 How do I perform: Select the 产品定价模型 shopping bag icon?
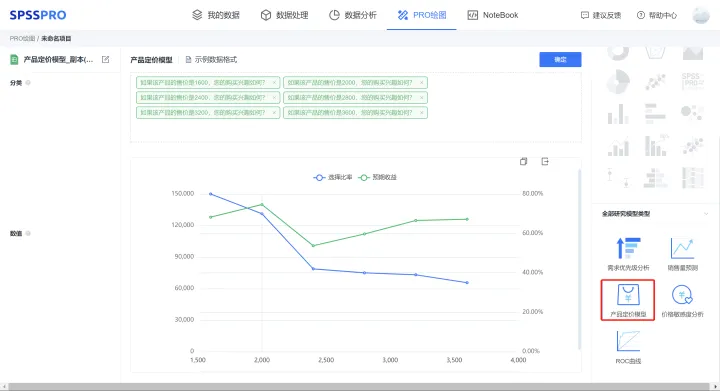tap(628, 295)
